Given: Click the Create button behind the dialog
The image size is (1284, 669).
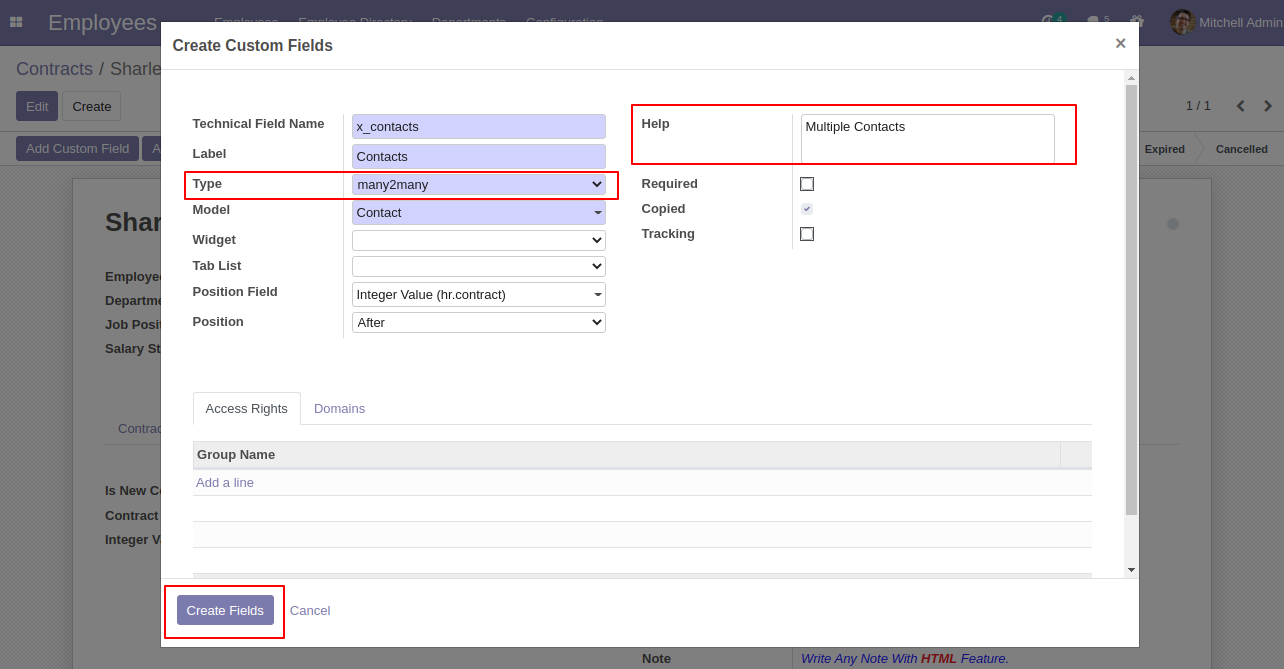Looking at the screenshot, I should [x=91, y=106].
